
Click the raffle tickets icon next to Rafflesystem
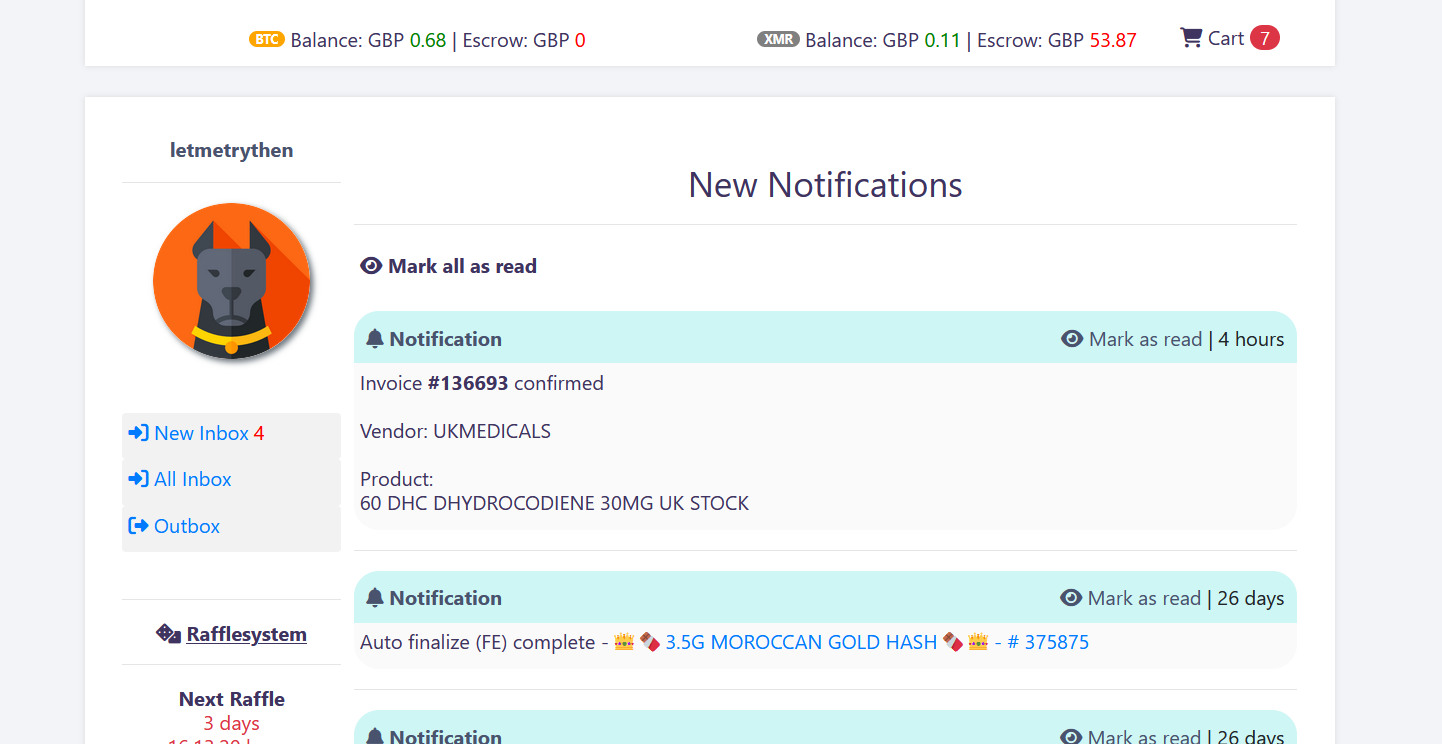(x=168, y=633)
